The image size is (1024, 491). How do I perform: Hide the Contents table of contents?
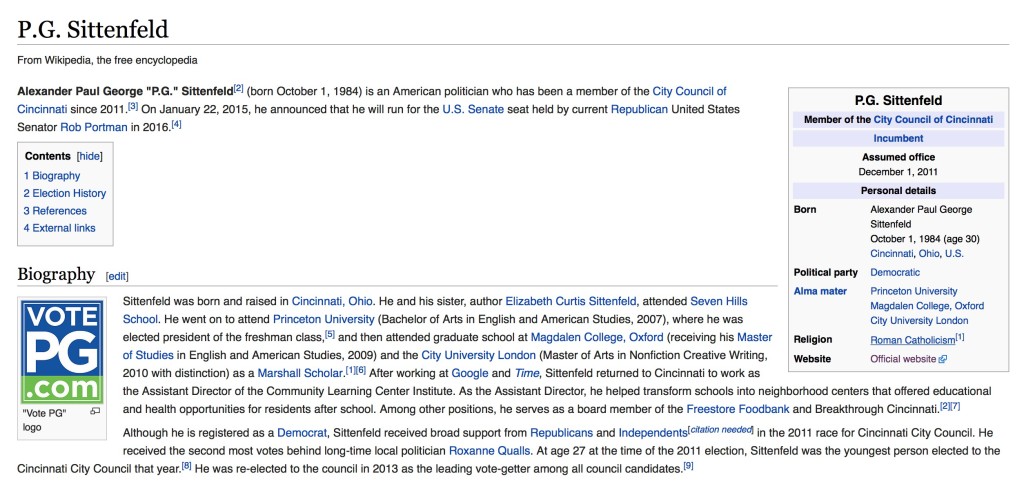point(89,156)
